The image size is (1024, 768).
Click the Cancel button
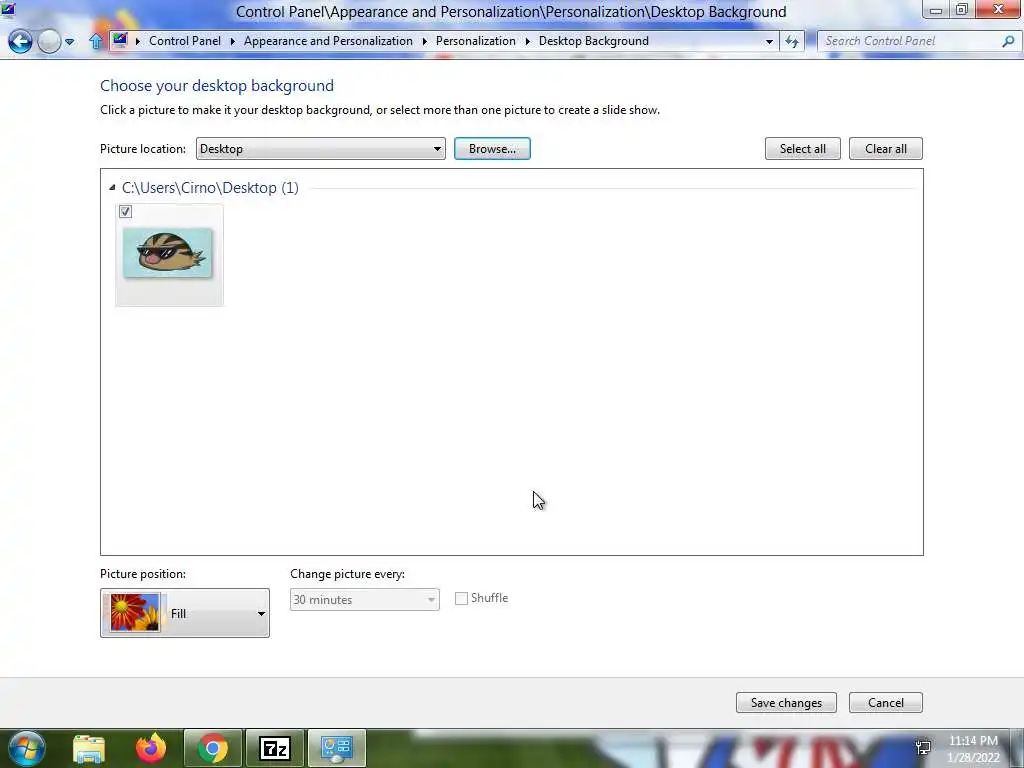click(x=886, y=703)
